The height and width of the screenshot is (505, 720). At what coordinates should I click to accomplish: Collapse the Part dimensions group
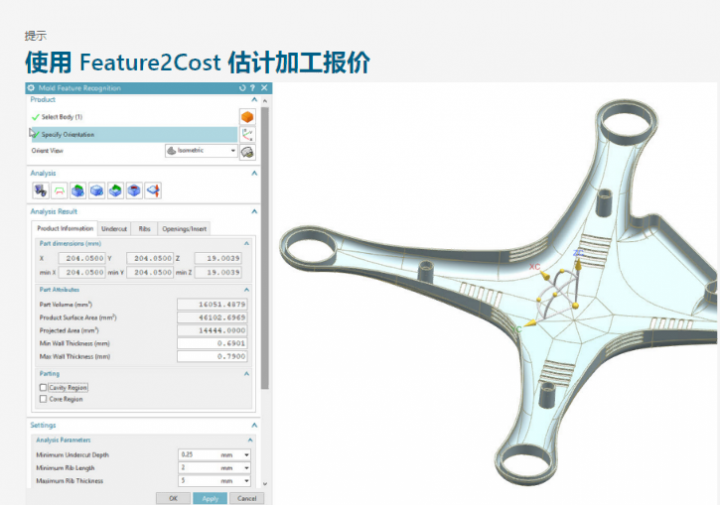tap(247, 243)
